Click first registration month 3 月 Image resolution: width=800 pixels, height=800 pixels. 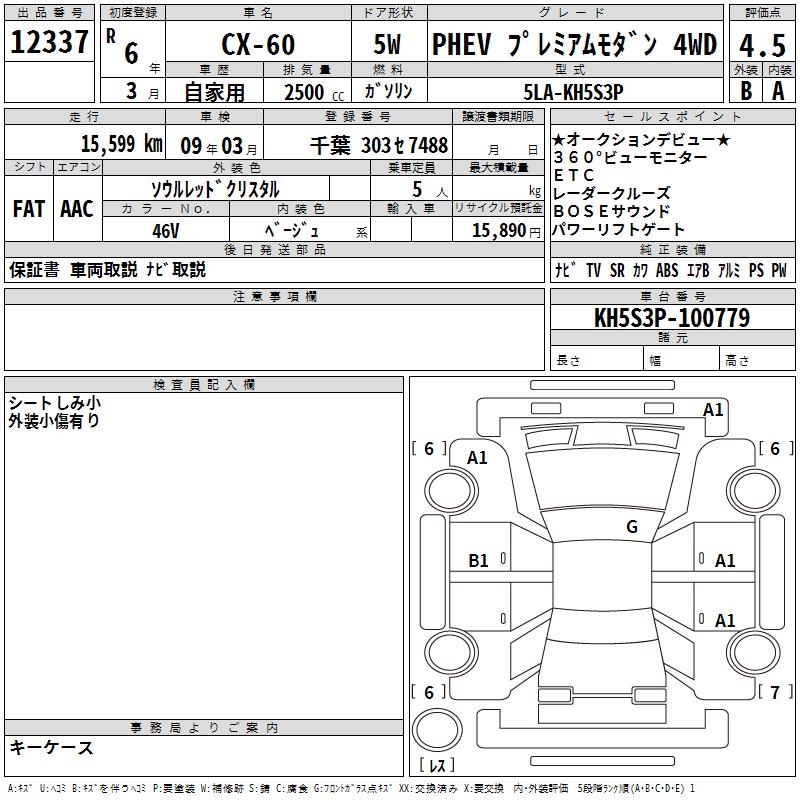[142, 92]
